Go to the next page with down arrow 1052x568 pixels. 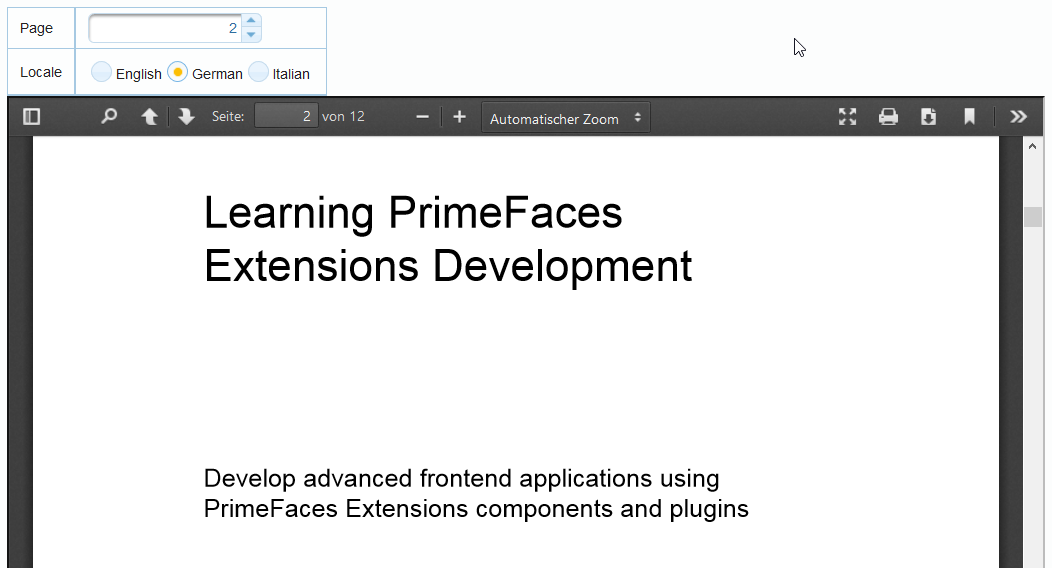click(187, 117)
